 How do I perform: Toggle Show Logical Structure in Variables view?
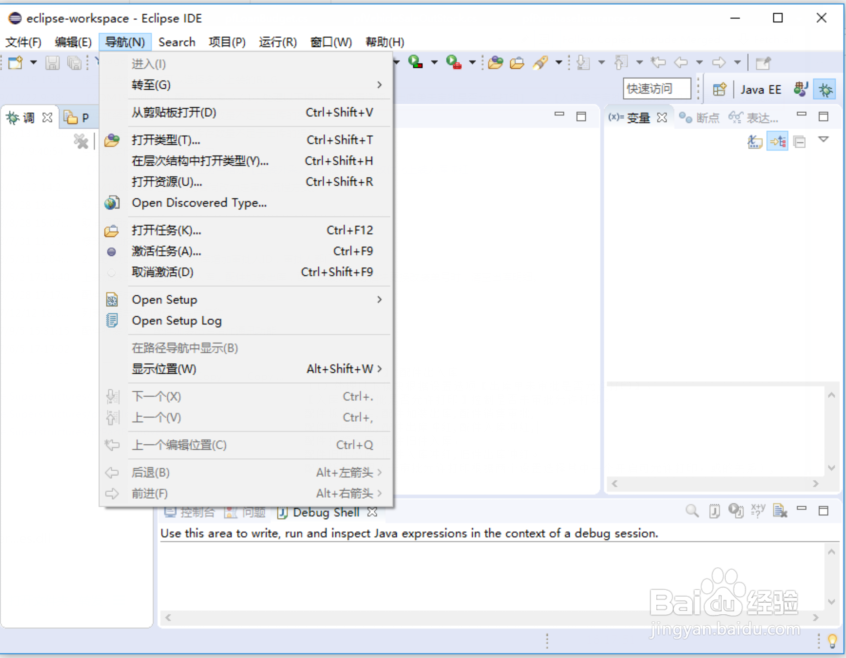(x=777, y=142)
